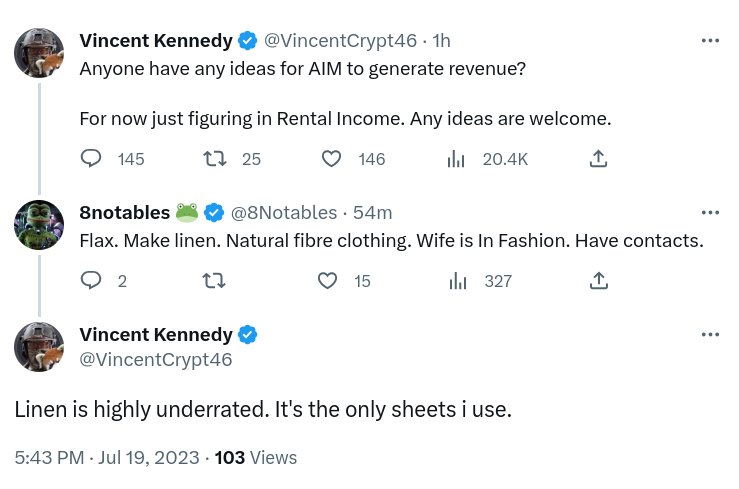This screenshot has height=489, width=739.
Task: Click Vincent Kennedy's avatar on top tweet
Action: [x=39, y=53]
